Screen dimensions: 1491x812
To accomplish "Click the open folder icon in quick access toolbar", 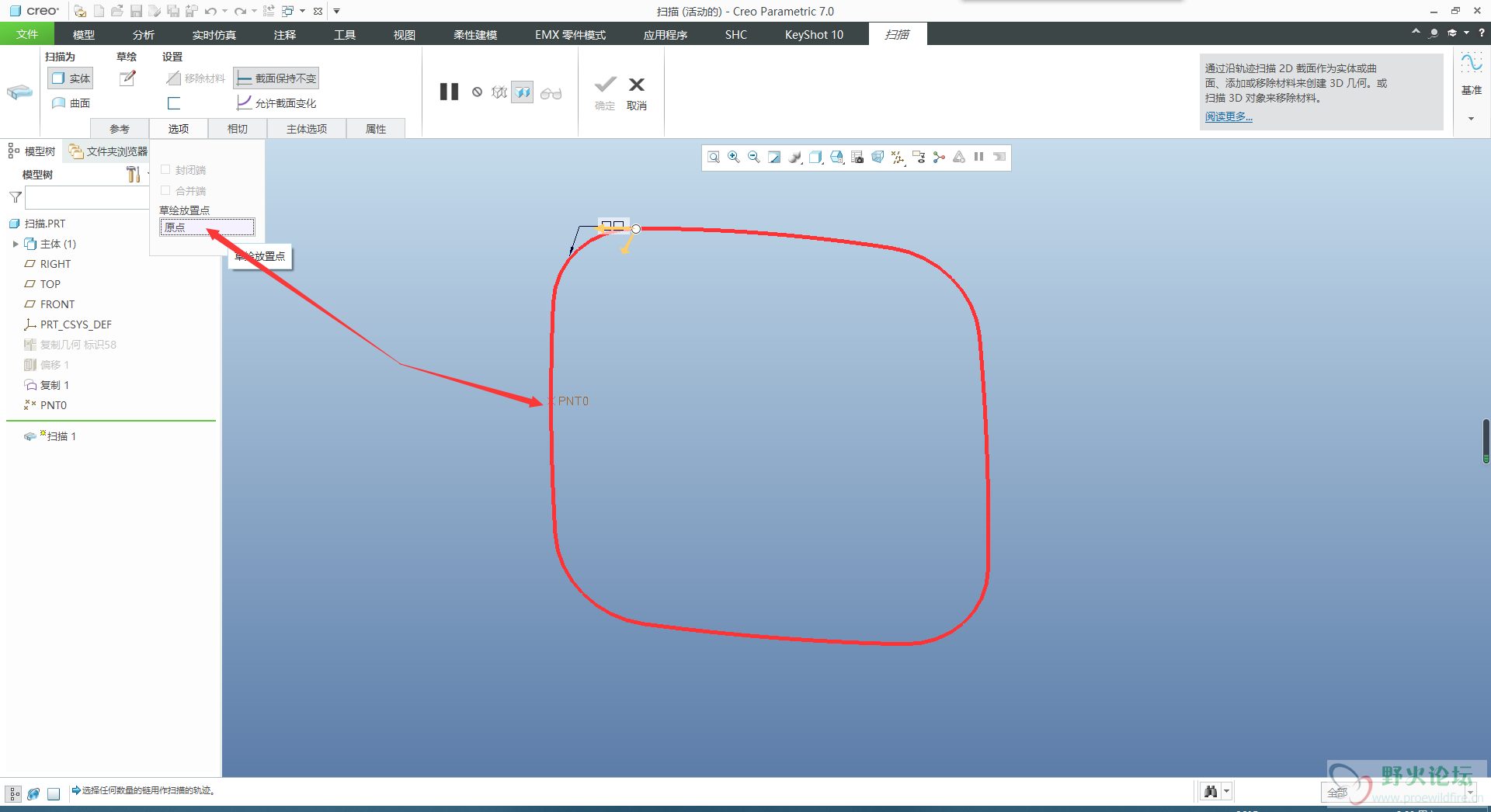I will 117,11.
